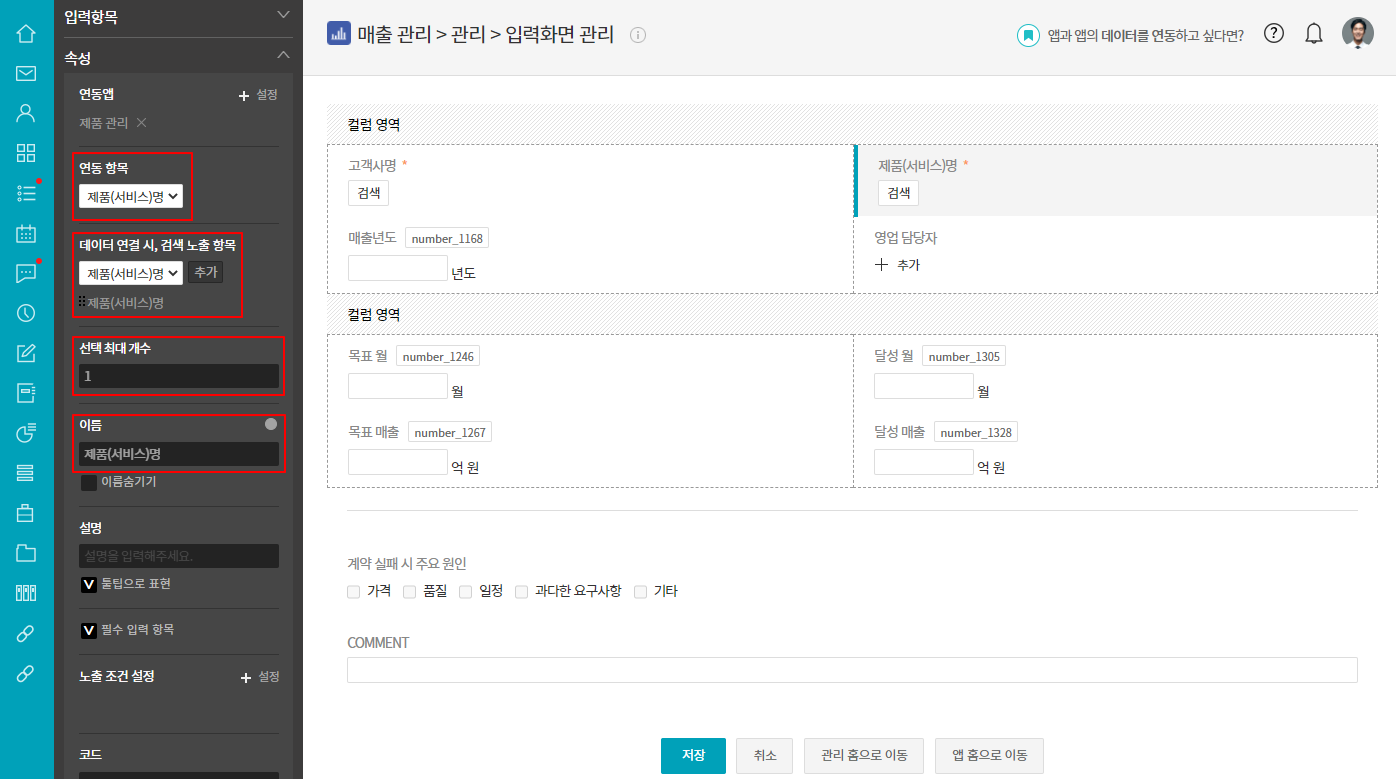
Task: Open the mail icon in left sidebar
Action: 26,73
